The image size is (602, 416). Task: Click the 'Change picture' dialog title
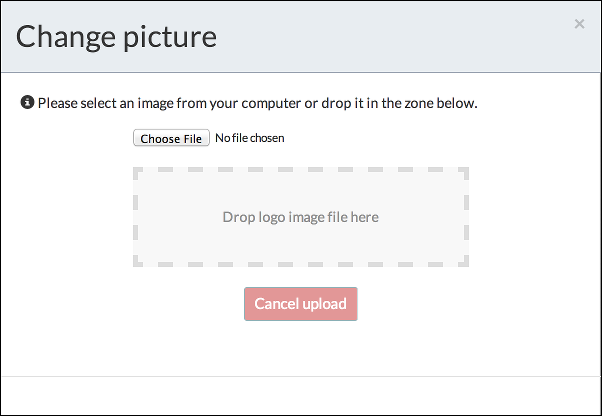click(116, 37)
